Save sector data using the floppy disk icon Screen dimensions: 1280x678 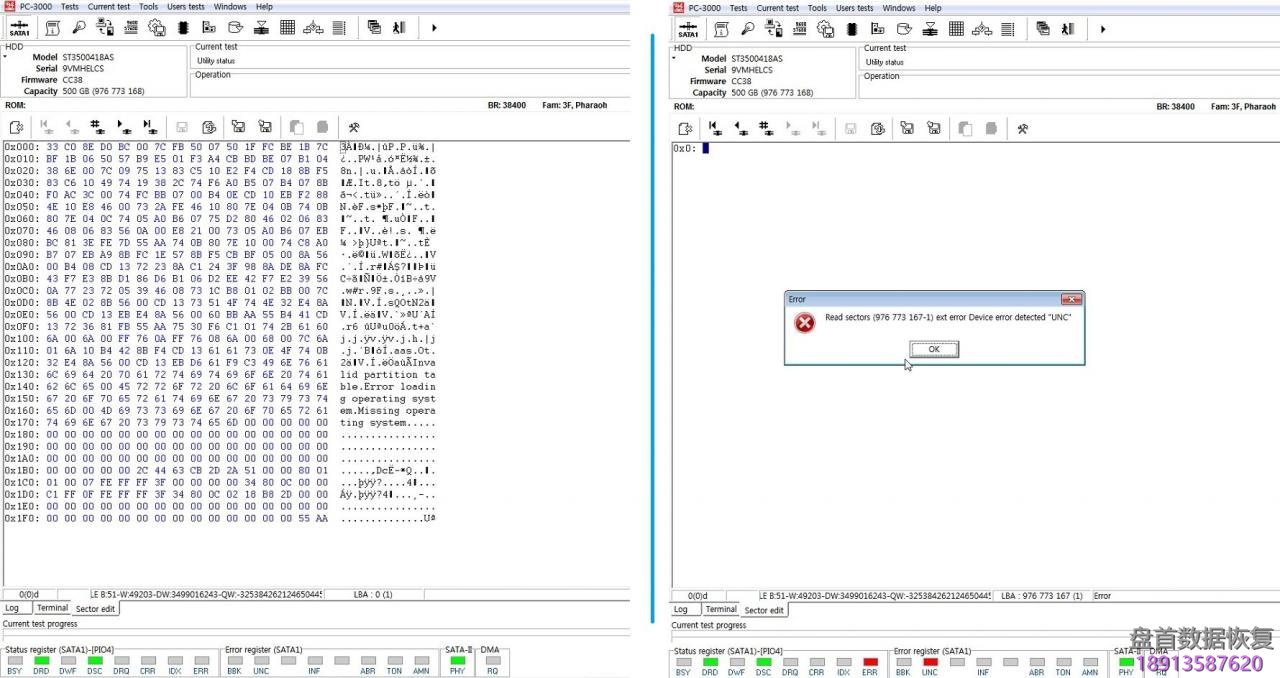182,127
